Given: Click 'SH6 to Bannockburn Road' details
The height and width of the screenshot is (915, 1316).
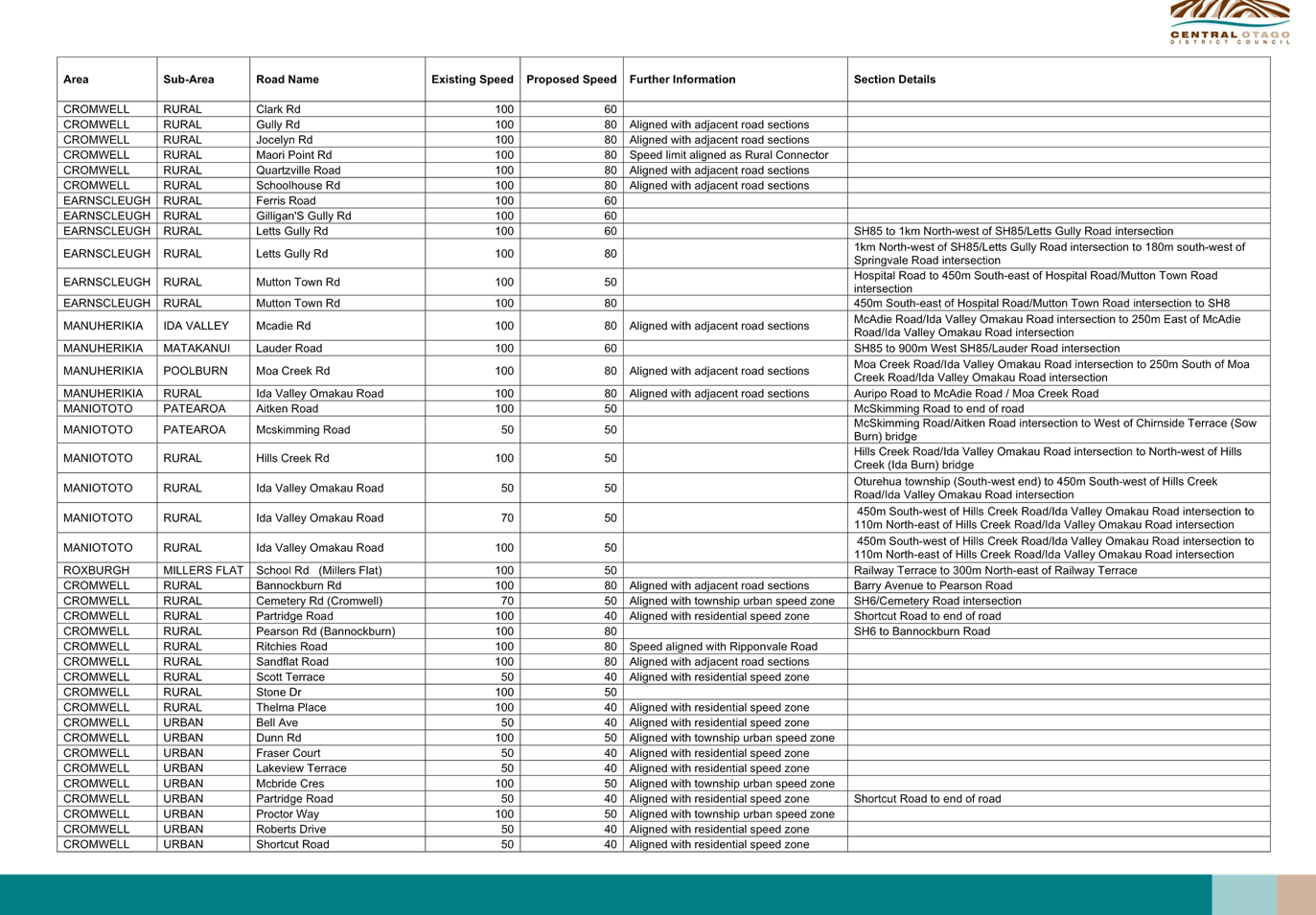Looking at the screenshot, I should pos(922,631).
